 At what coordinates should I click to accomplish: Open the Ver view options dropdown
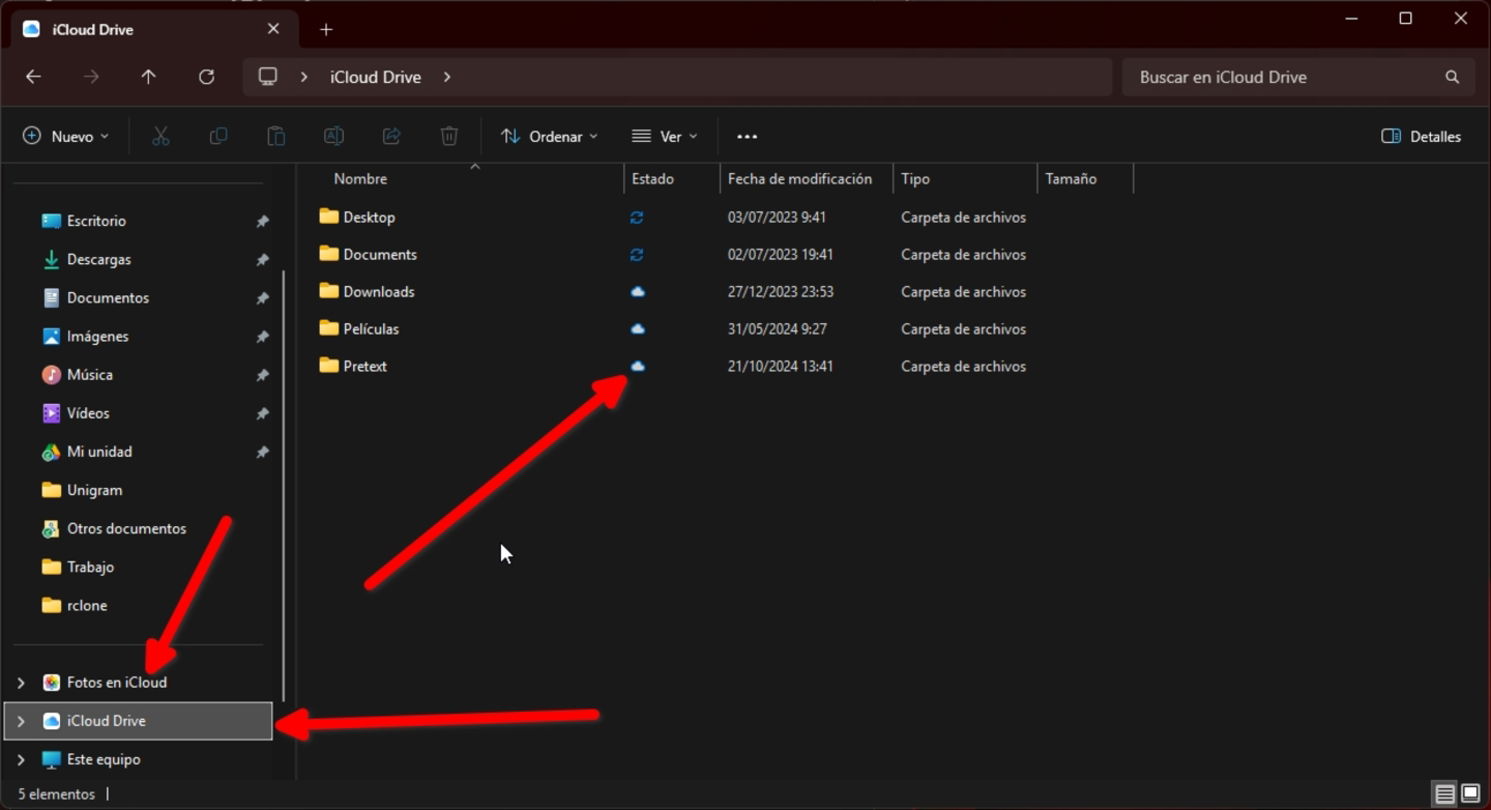(x=665, y=136)
